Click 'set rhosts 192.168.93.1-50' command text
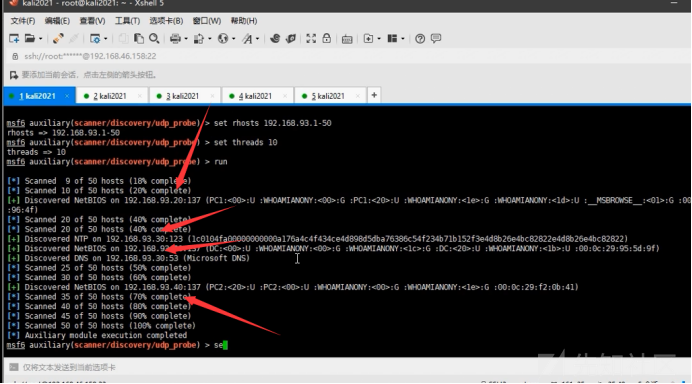 pos(272,123)
